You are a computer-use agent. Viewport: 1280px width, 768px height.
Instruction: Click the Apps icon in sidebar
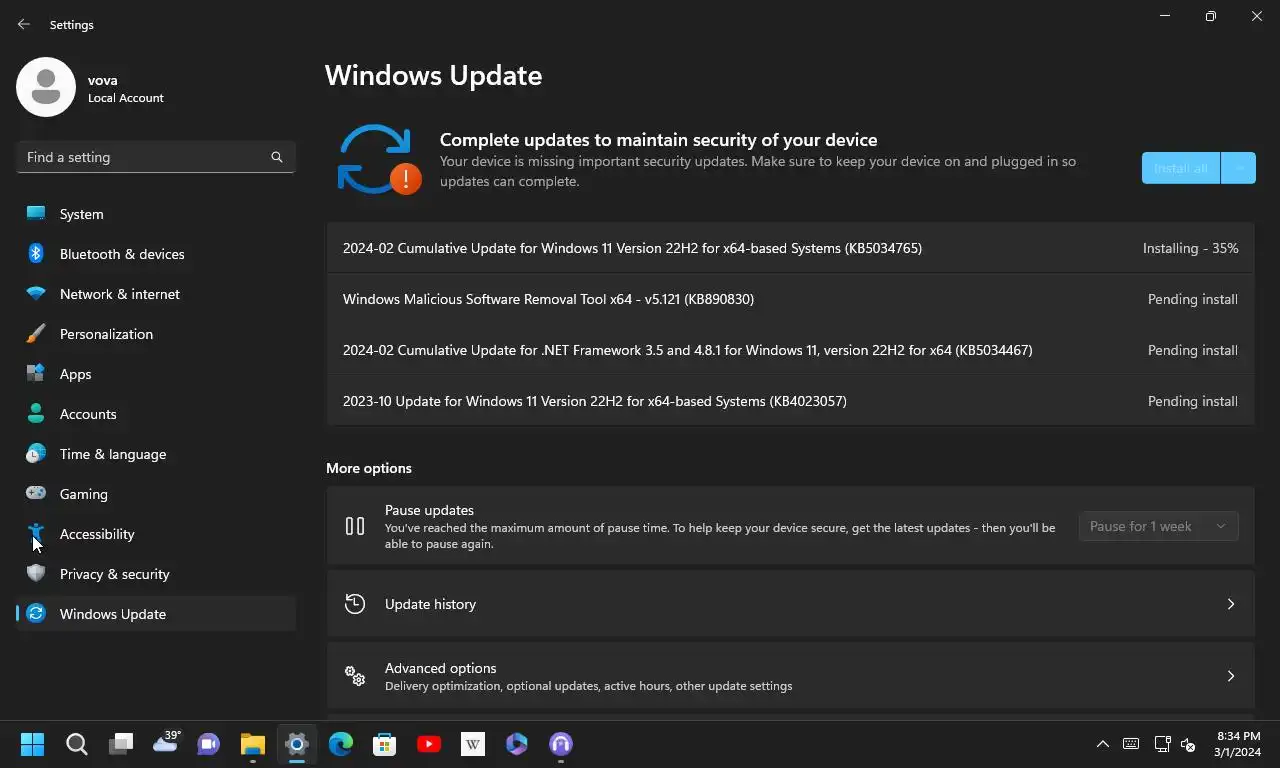coord(36,374)
